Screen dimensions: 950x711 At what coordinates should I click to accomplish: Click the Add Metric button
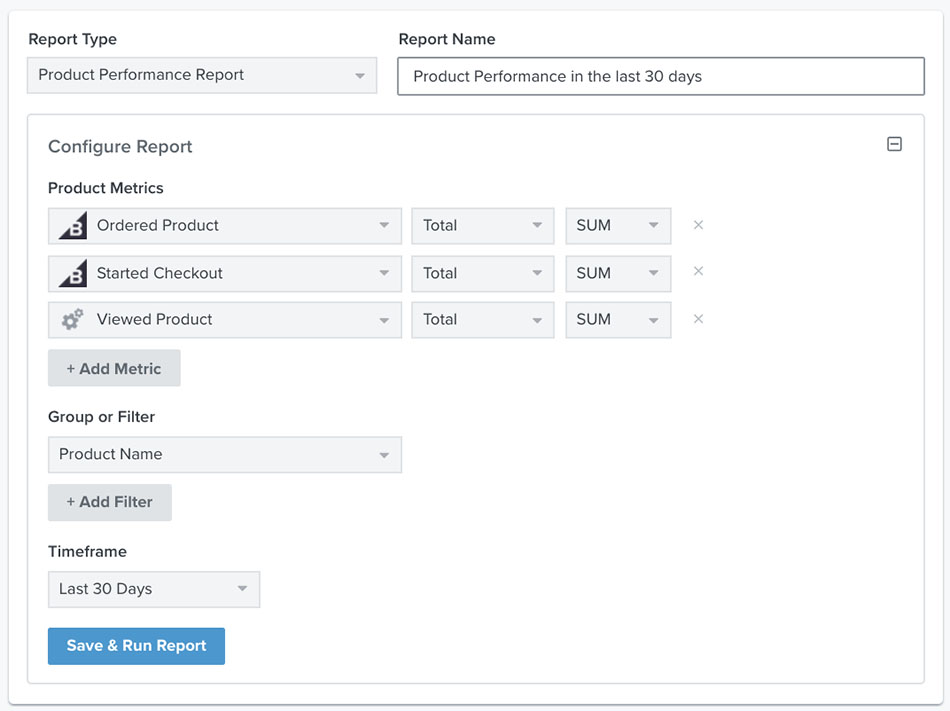click(114, 368)
